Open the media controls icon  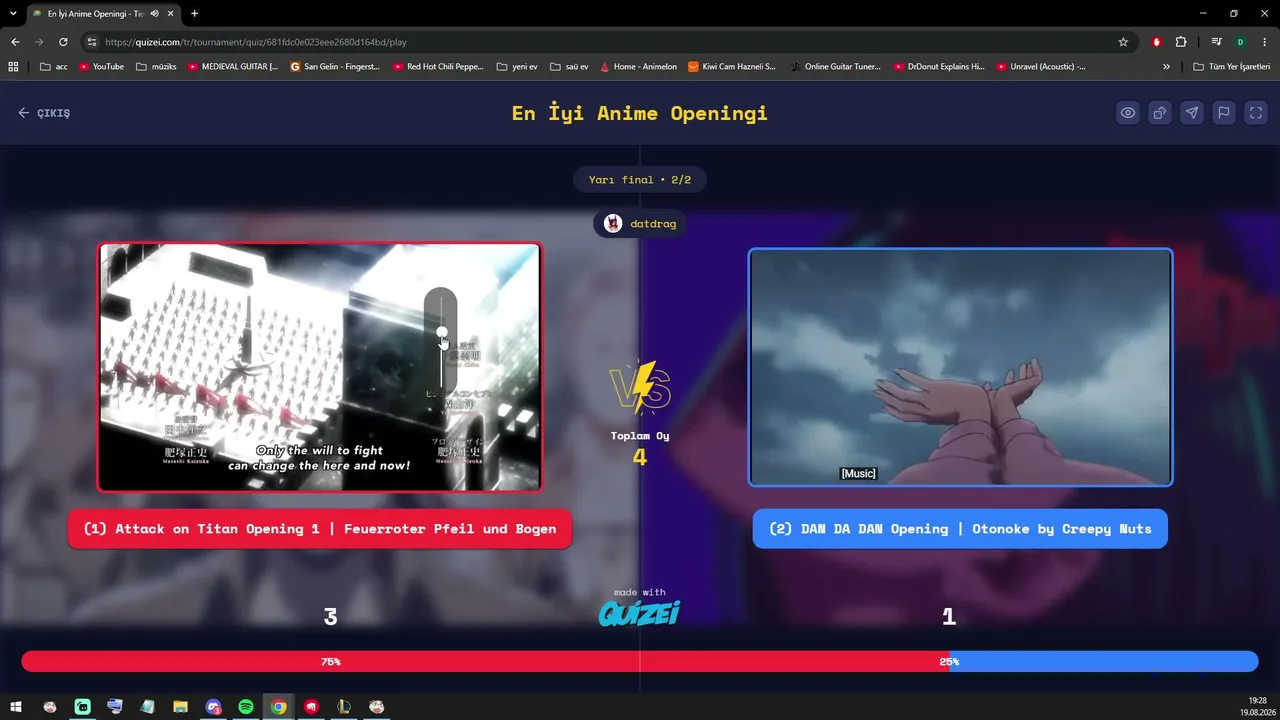point(1216,42)
